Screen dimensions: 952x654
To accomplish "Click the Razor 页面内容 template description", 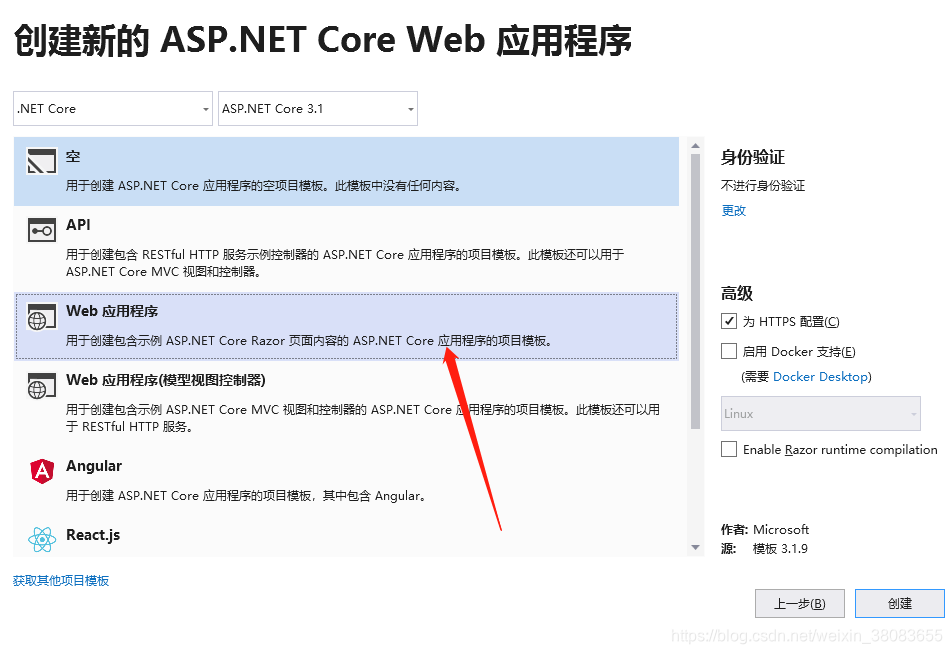I will coord(310,341).
